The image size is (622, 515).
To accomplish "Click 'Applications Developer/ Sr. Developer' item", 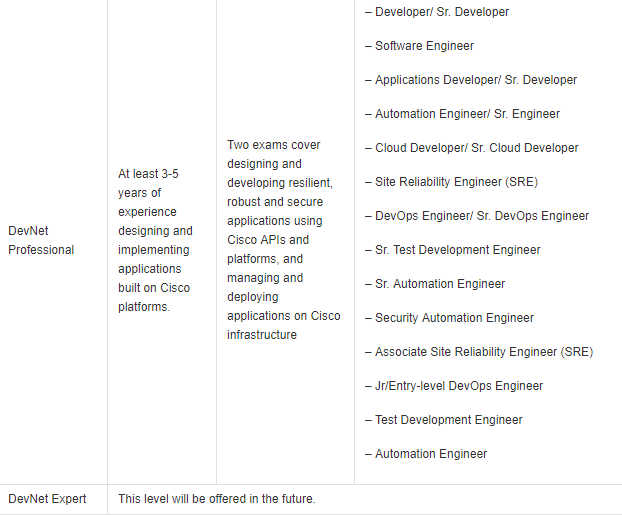I will click(x=471, y=80).
